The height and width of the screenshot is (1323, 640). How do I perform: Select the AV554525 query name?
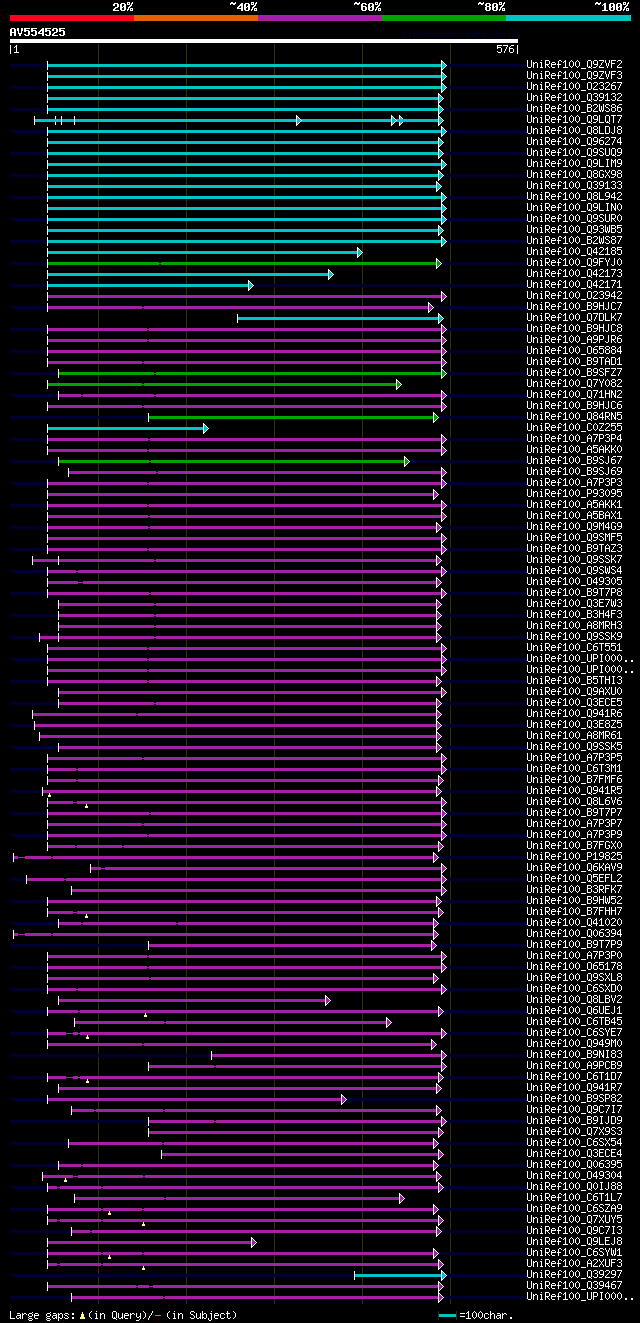(x=38, y=32)
